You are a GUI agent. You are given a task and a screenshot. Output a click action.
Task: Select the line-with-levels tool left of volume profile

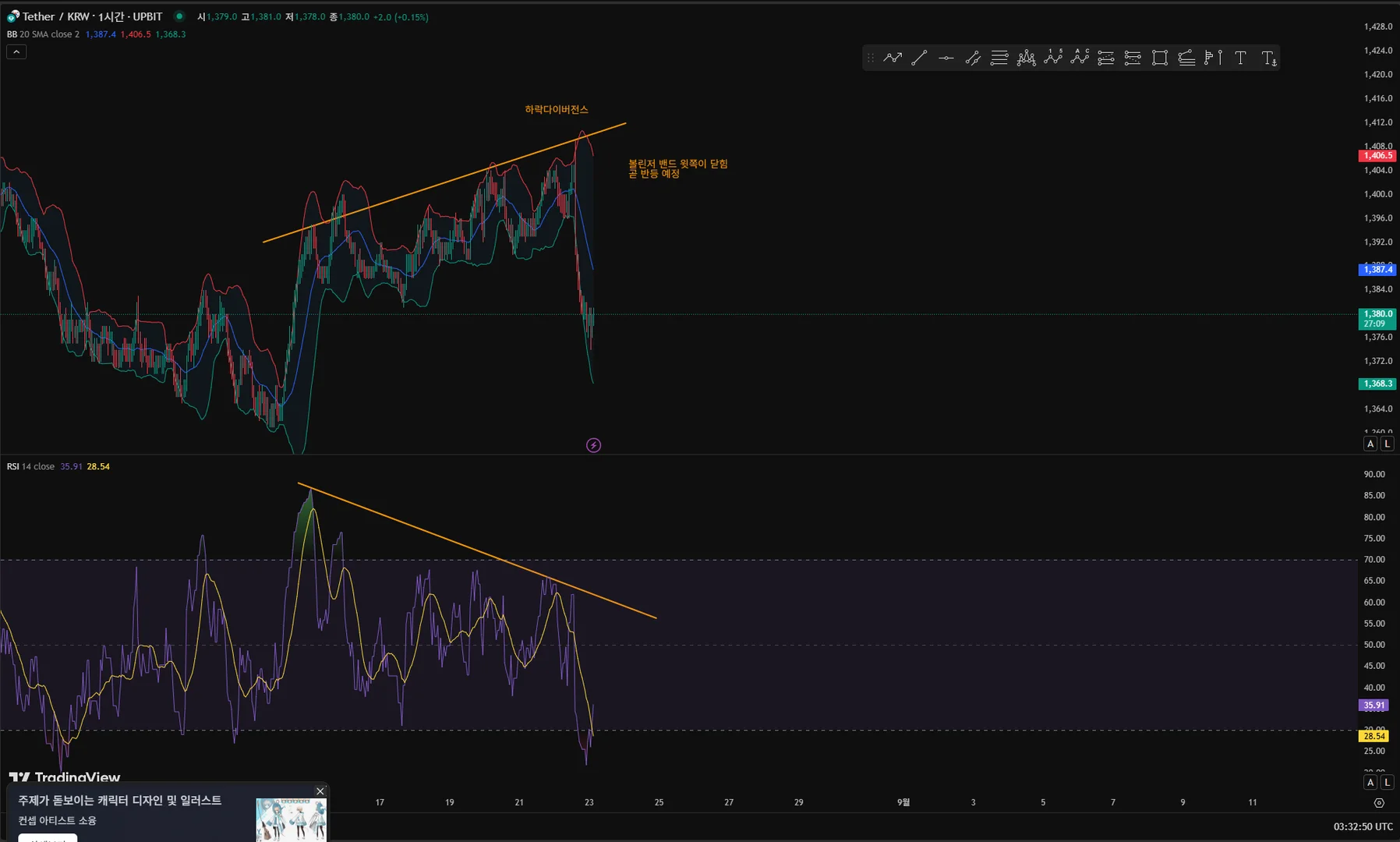click(x=1186, y=58)
